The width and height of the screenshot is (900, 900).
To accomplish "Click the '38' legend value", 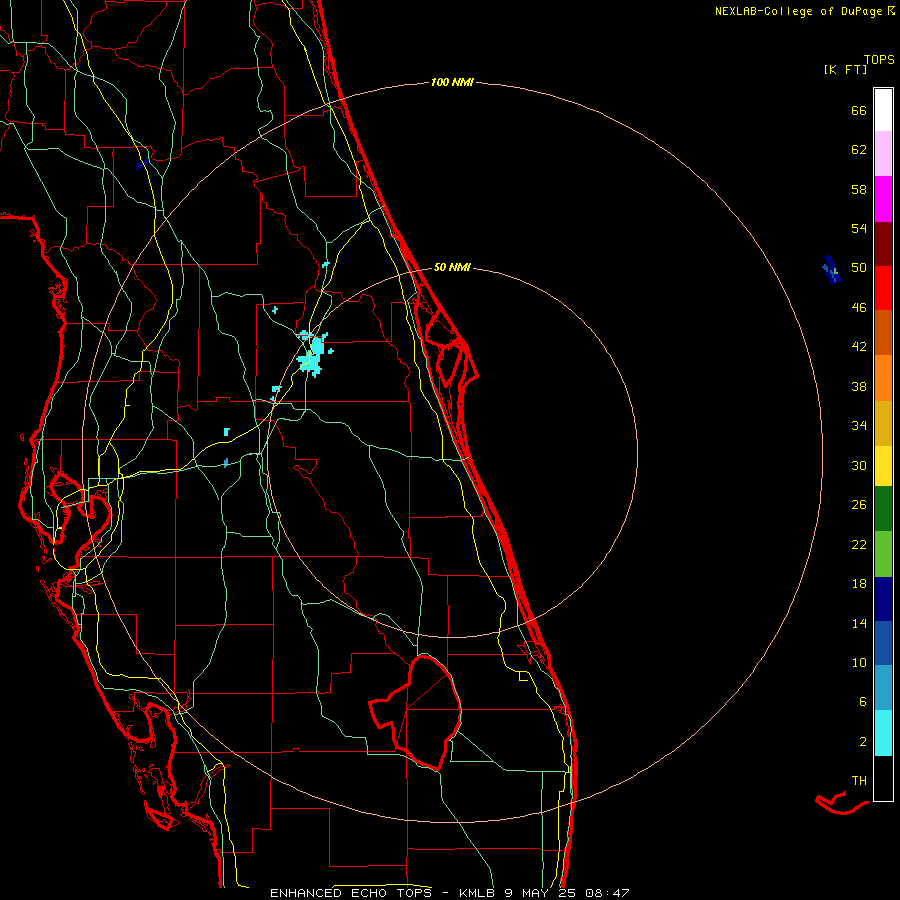I will 859,386.
